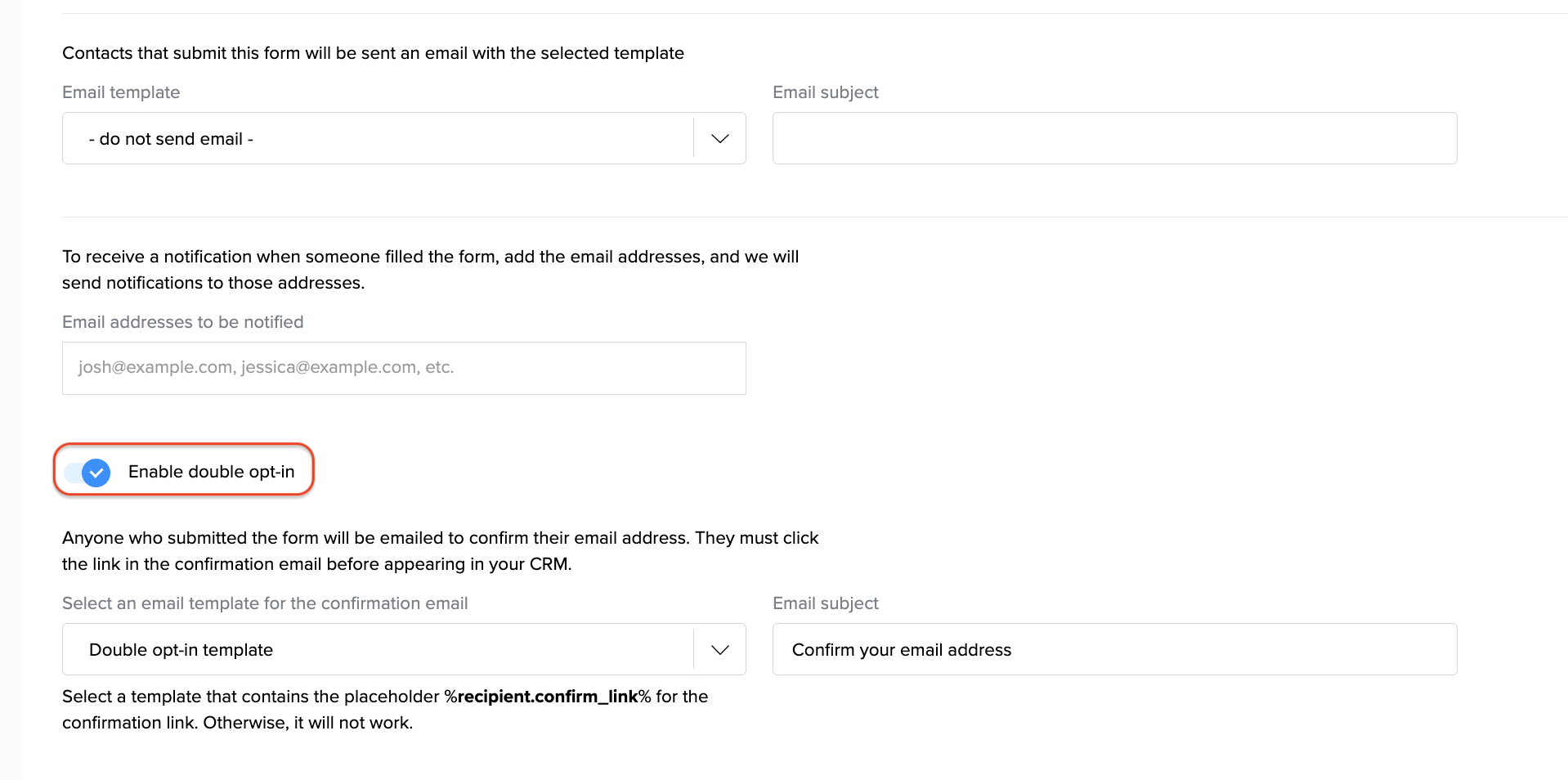Click the "Email addresses to be notified" label

182,322
